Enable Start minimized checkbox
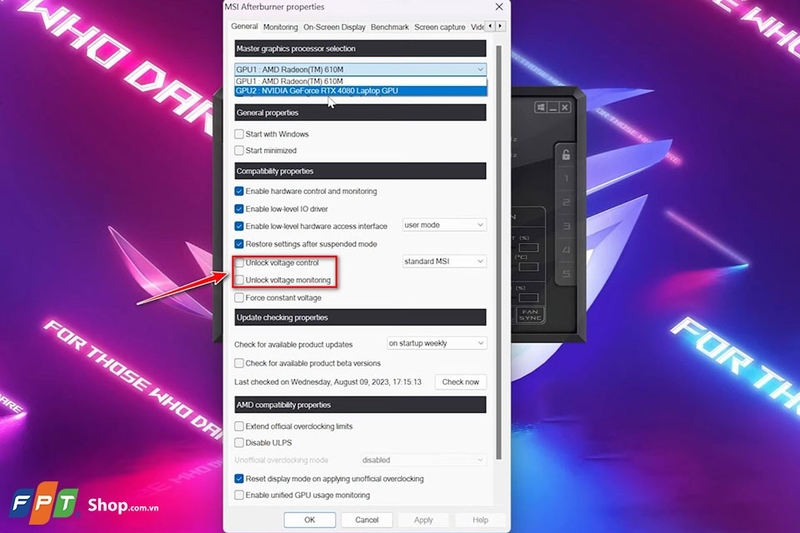The image size is (800, 533). (239, 150)
